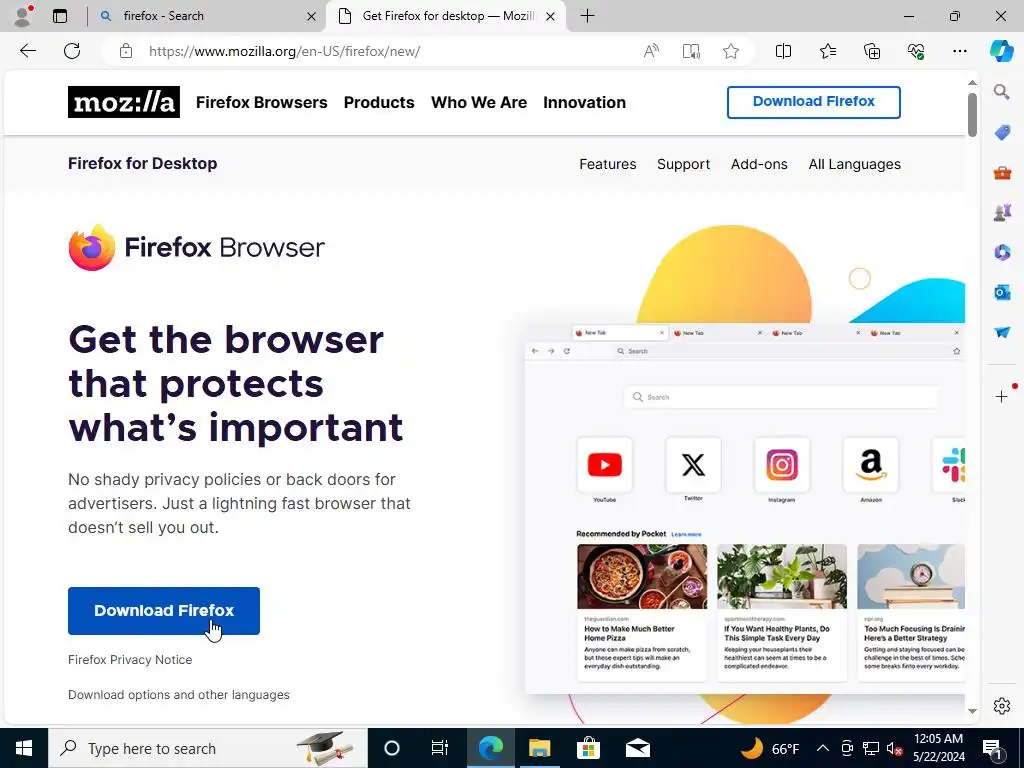Open Microsoft Store from the taskbar
The width and height of the screenshot is (1024, 768).
[x=588, y=748]
